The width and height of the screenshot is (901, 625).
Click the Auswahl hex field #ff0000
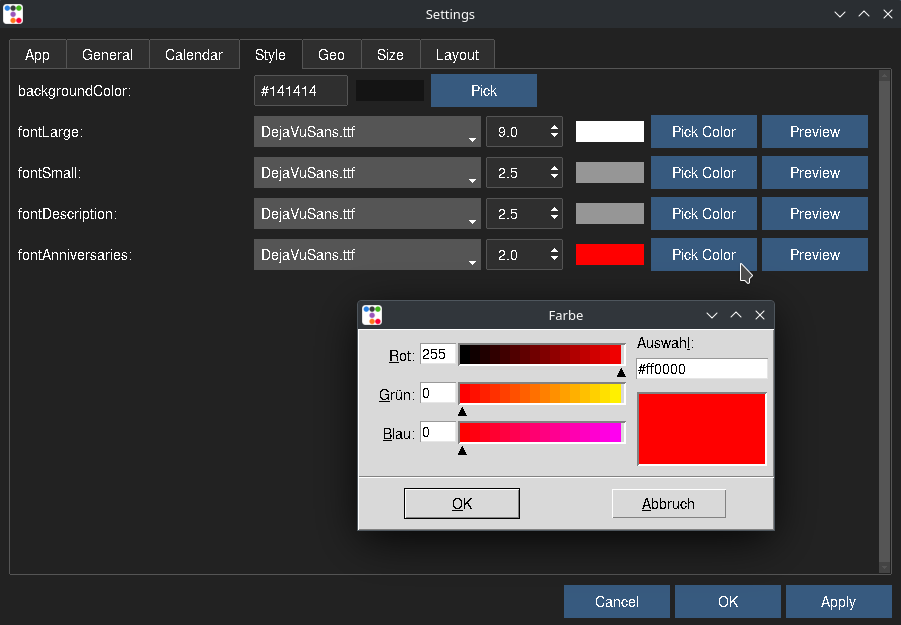click(702, 369)
